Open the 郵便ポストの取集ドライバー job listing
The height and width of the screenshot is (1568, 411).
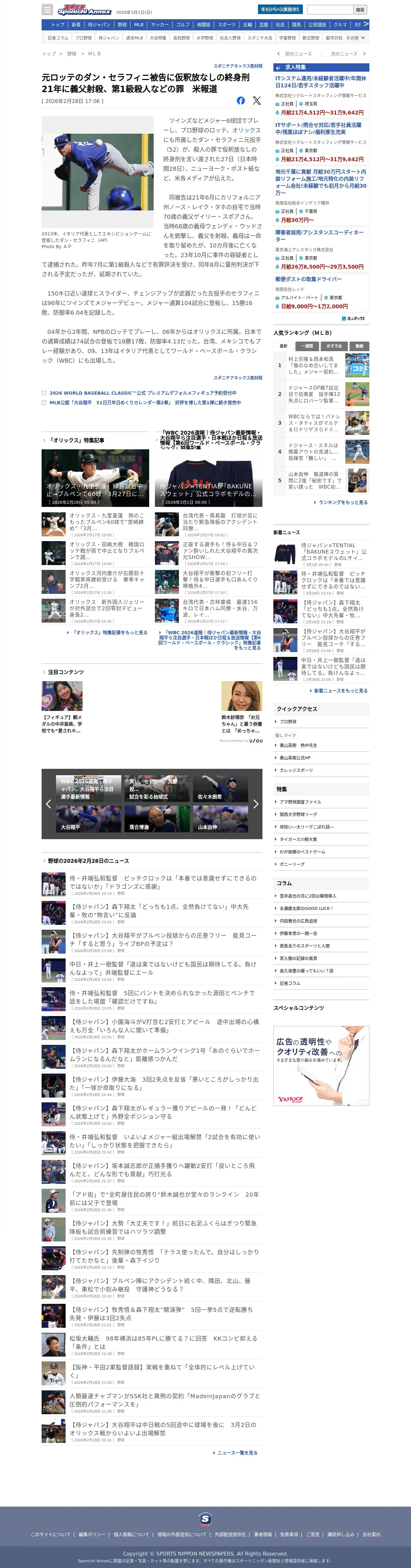(309, 279)
